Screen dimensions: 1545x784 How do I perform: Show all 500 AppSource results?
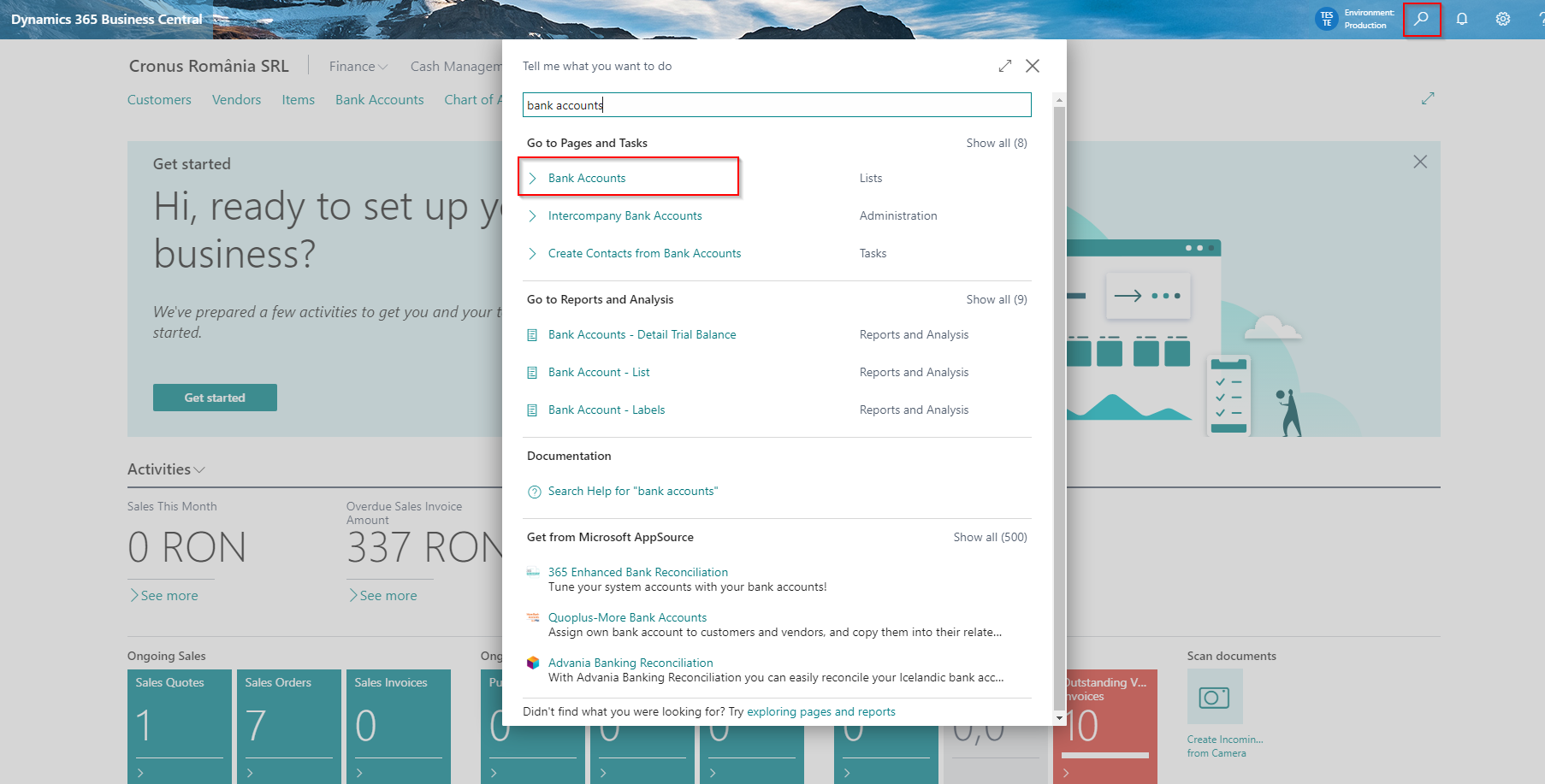991,537
